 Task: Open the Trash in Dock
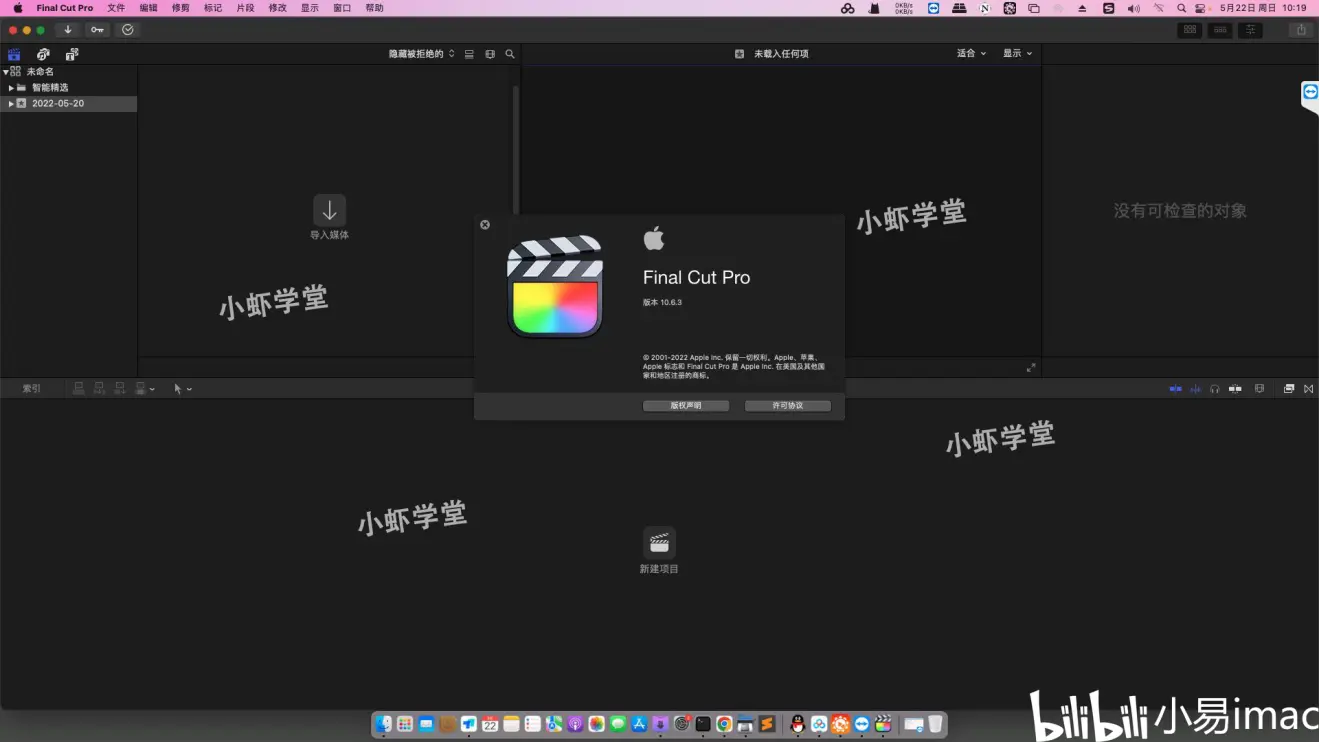pos(935,724)
